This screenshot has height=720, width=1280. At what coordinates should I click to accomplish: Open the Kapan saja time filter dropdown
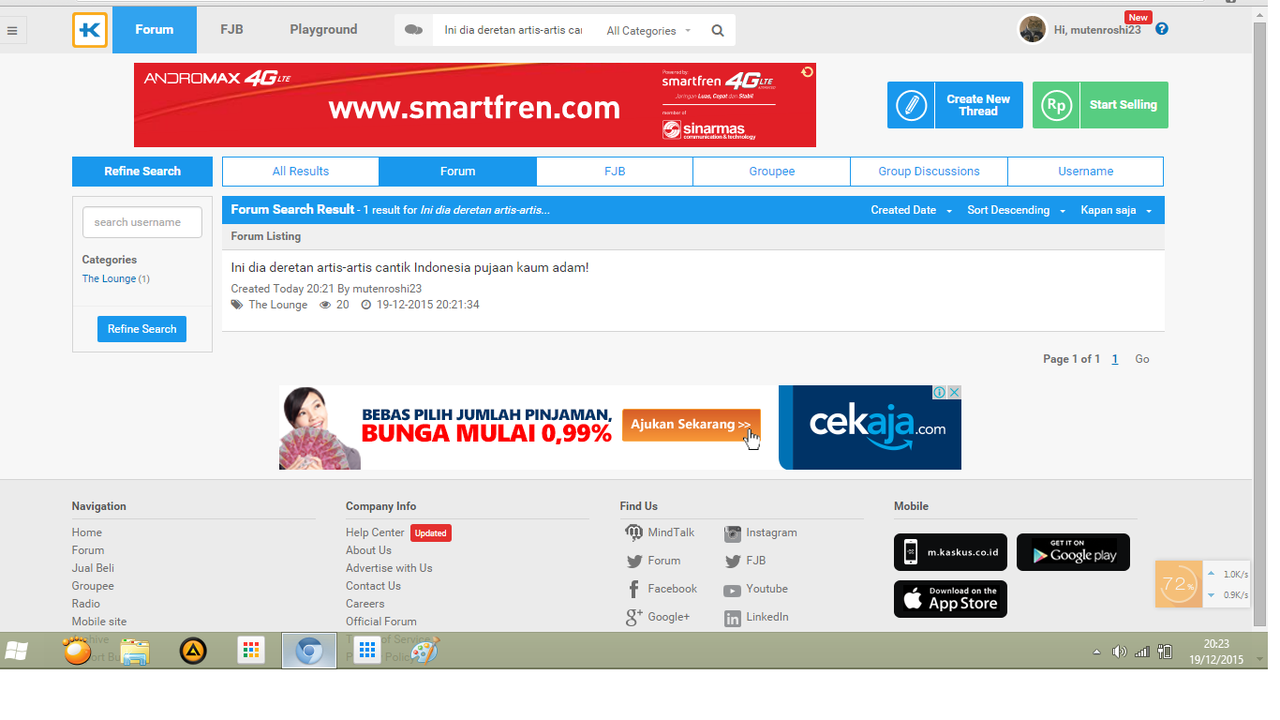(x=1116, y=210)
